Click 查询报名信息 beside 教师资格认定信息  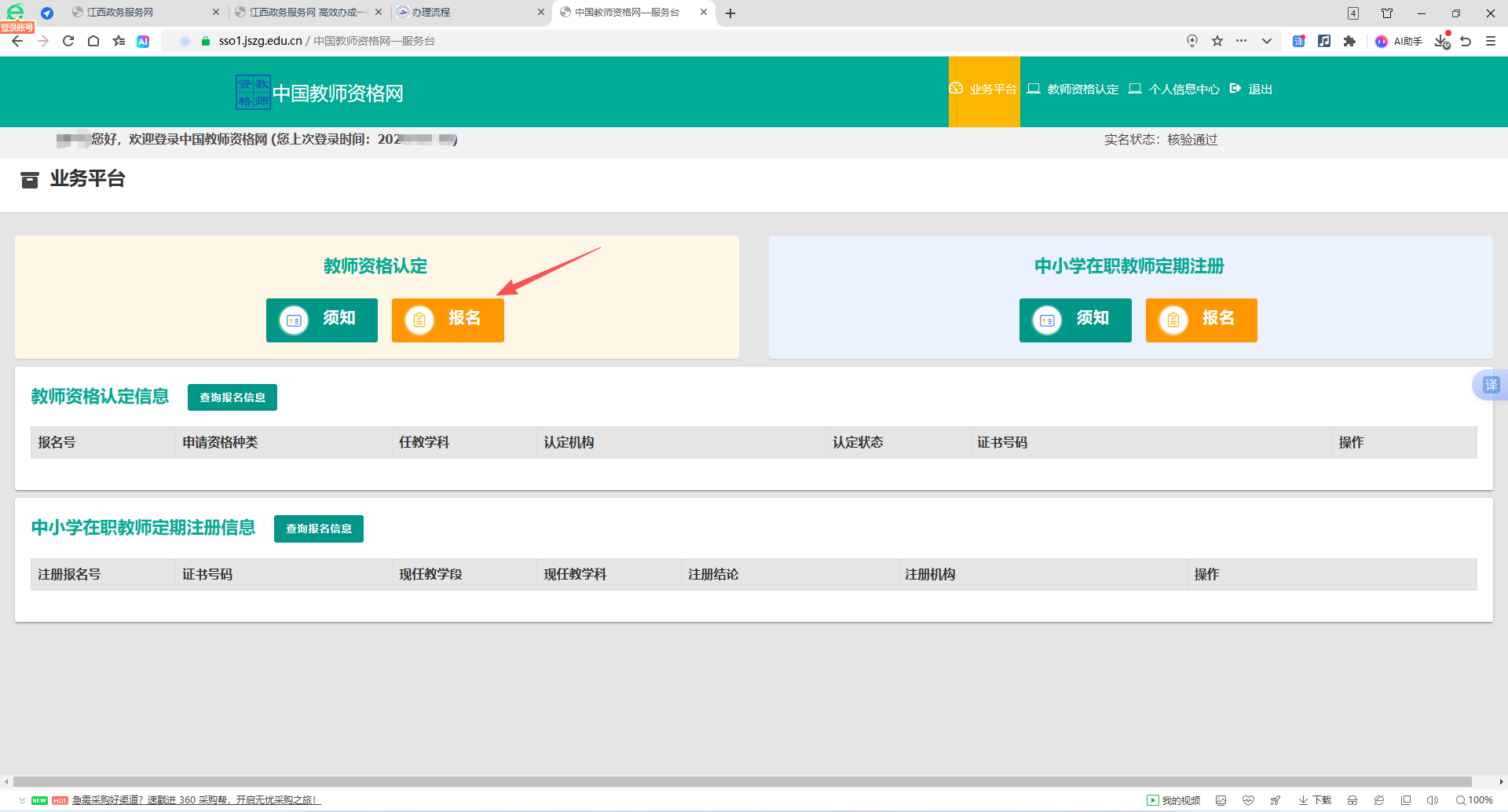pyautogui.click(x=232, y=397)
